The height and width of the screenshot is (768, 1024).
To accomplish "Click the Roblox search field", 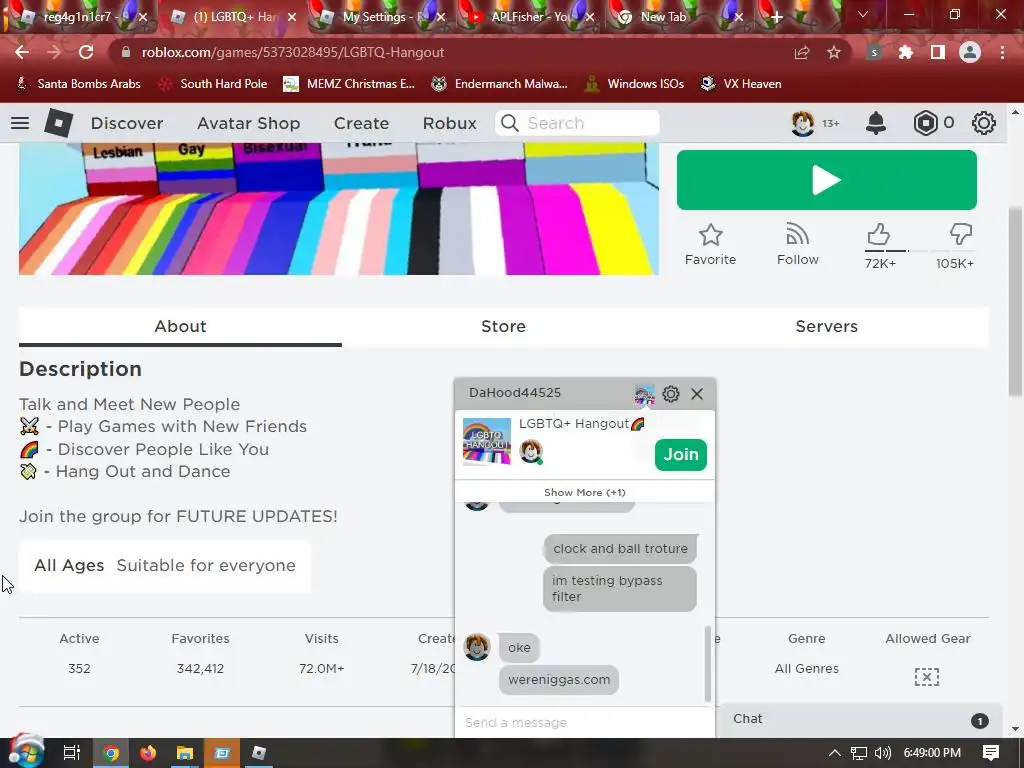I will [577, 123].
